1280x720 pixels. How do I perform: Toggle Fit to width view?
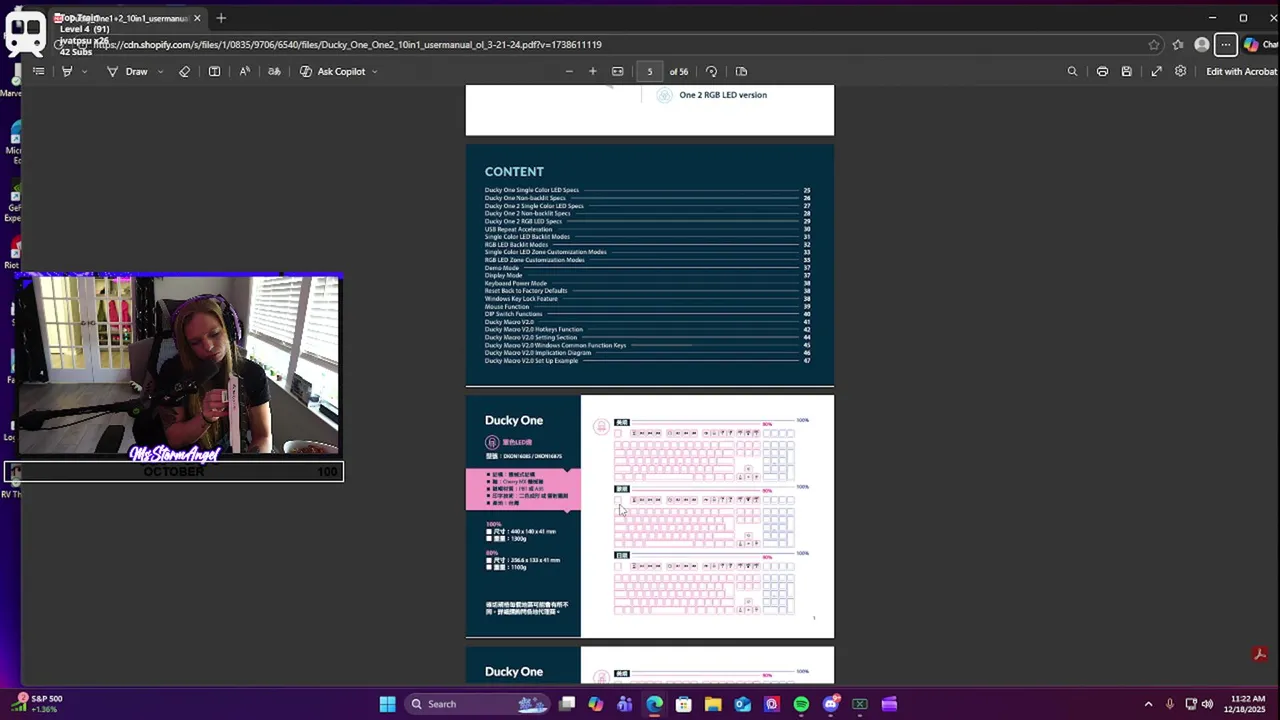click(x=618, y=71)
